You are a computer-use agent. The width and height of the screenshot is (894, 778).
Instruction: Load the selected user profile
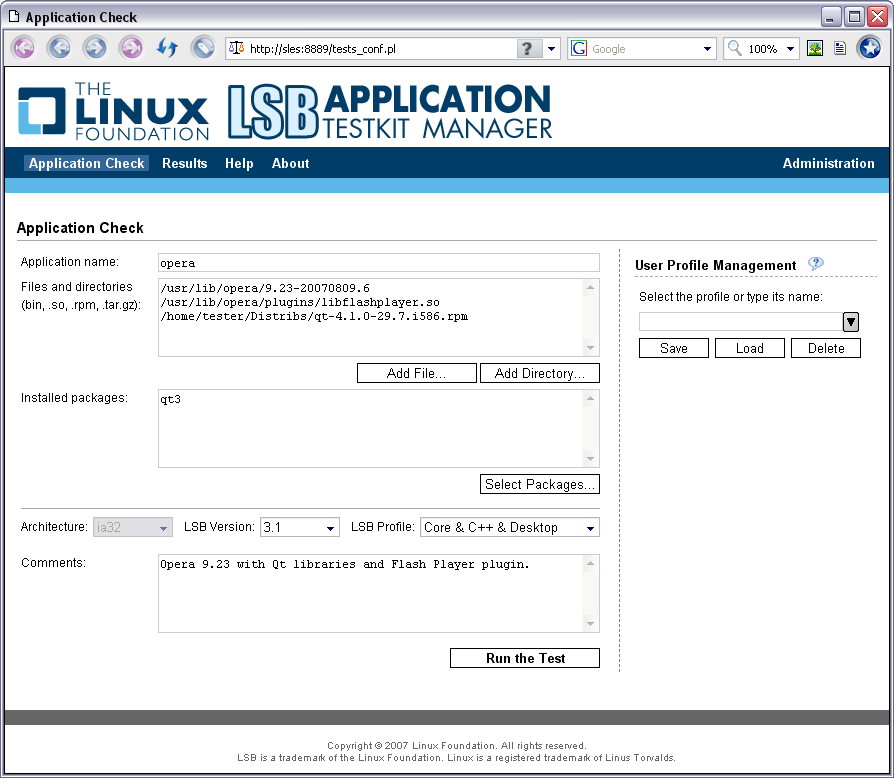coord(750,348)
